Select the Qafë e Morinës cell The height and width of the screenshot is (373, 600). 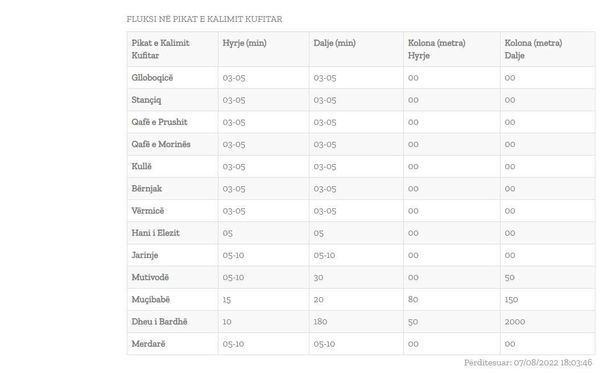coord(161,144)
